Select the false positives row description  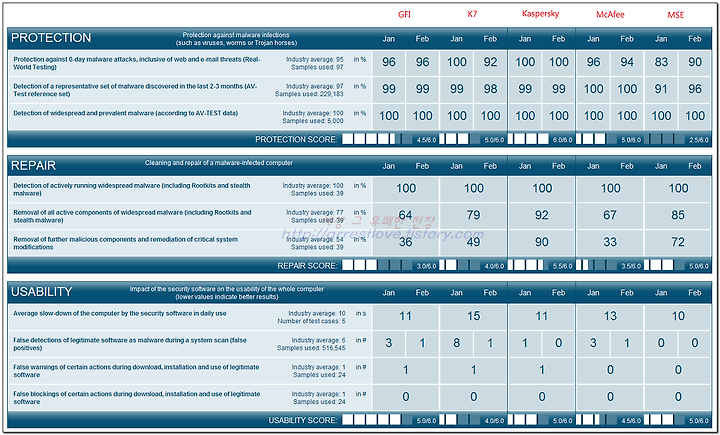130,344
